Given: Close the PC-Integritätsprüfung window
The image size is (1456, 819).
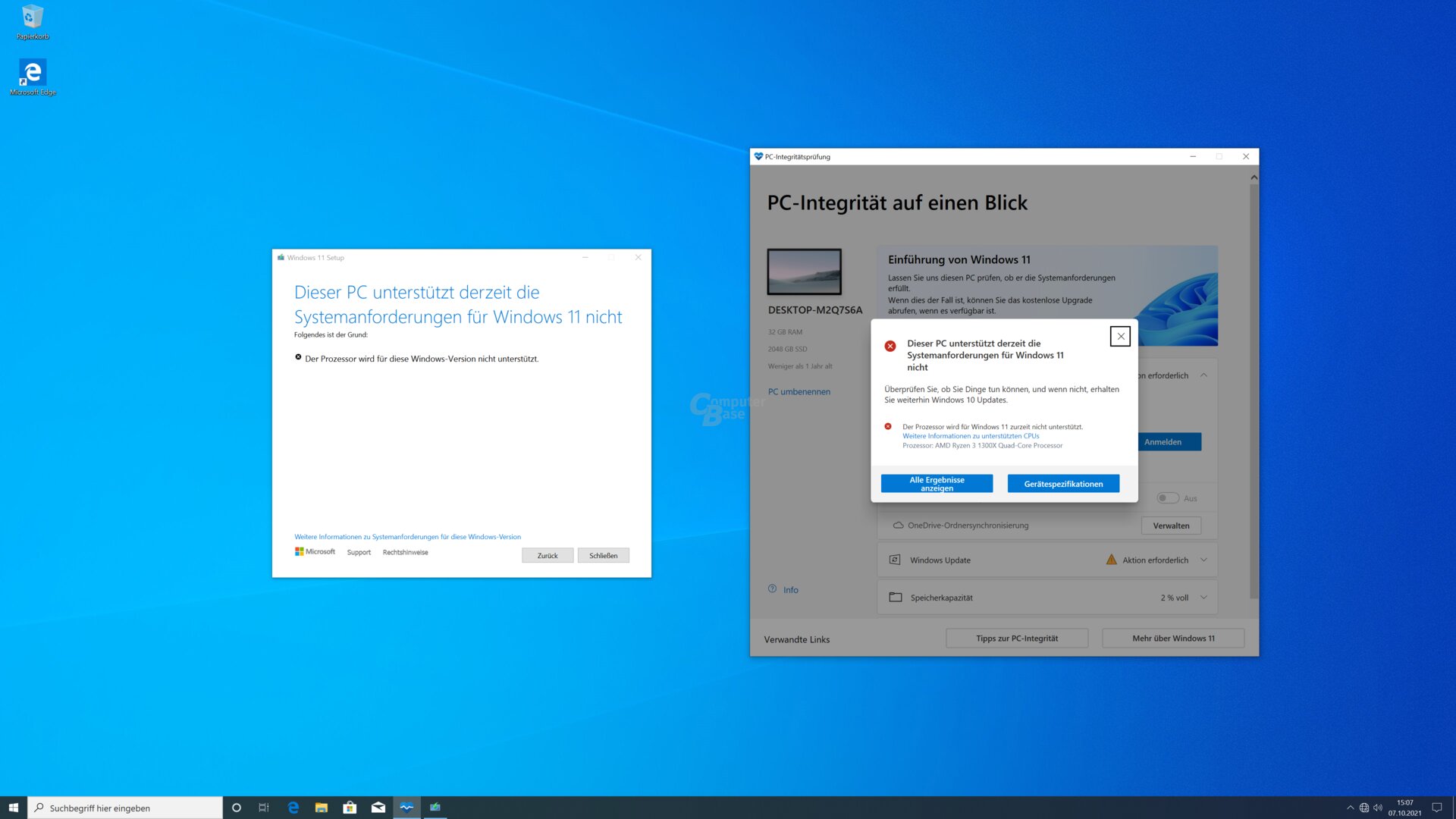Looking at the screenshot, I should pyautogui.click(x=1246, y=156).
